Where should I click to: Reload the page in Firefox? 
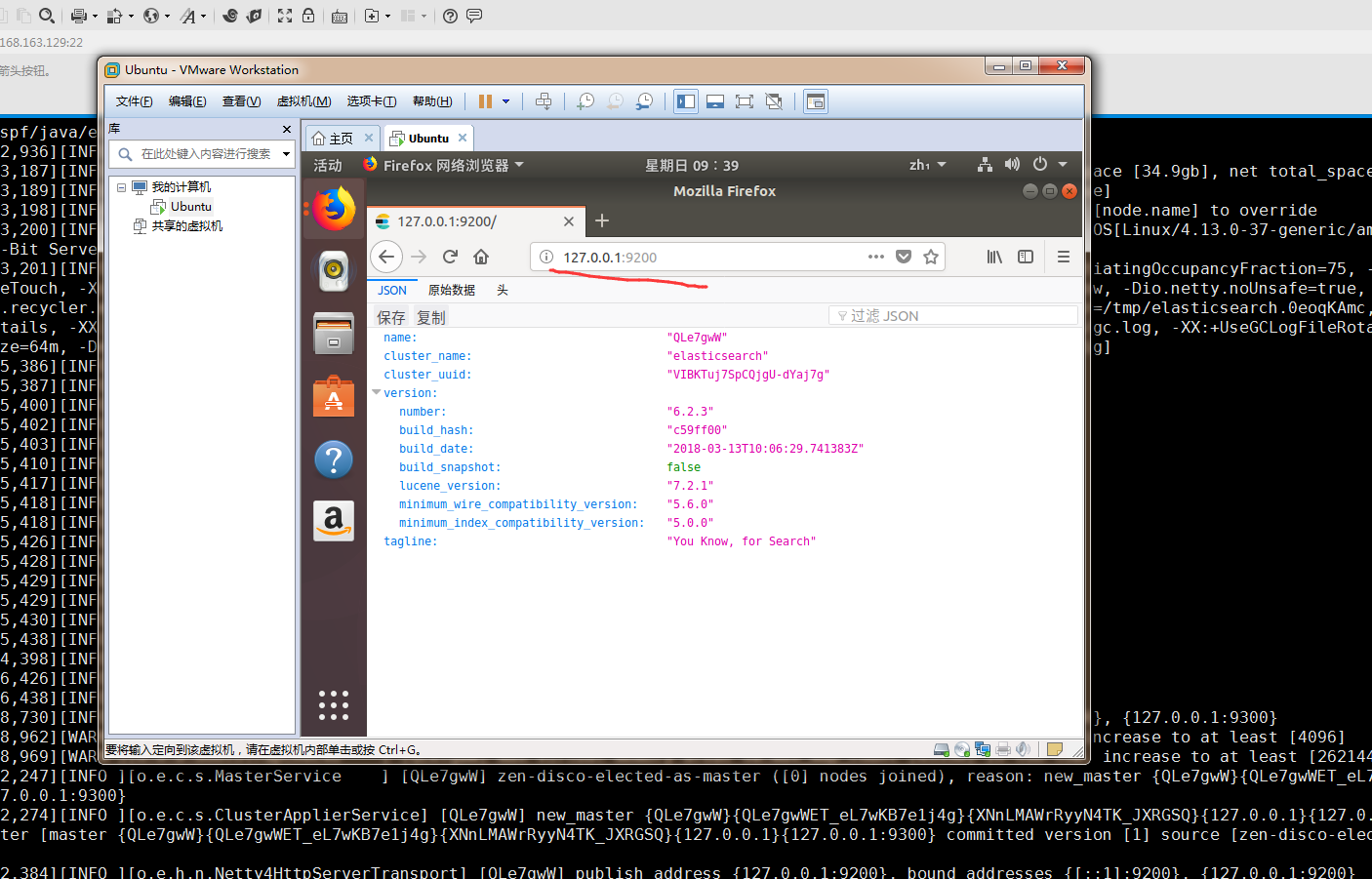coord(450,257)
